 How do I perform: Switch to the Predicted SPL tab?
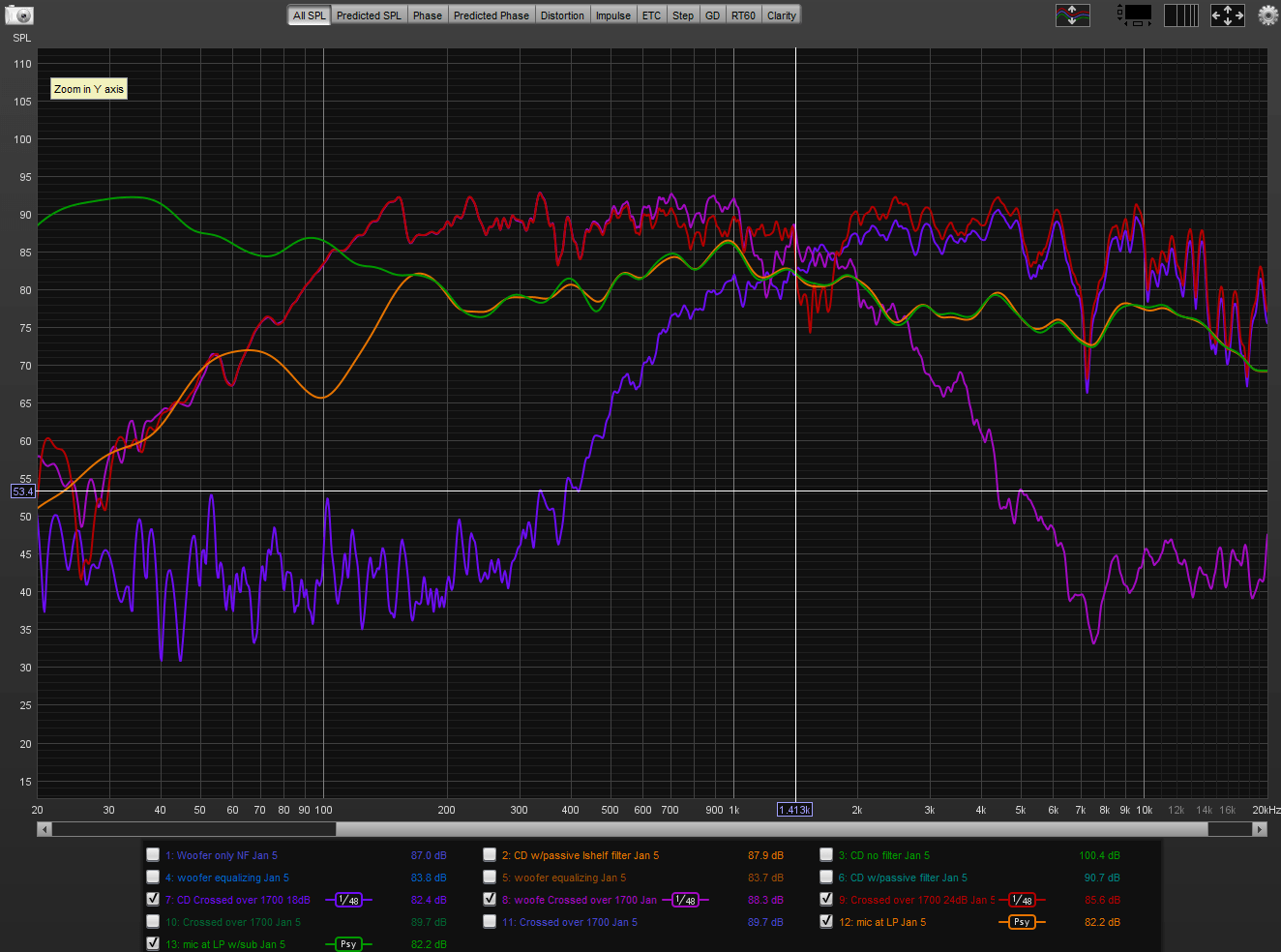tap(369, 15)
